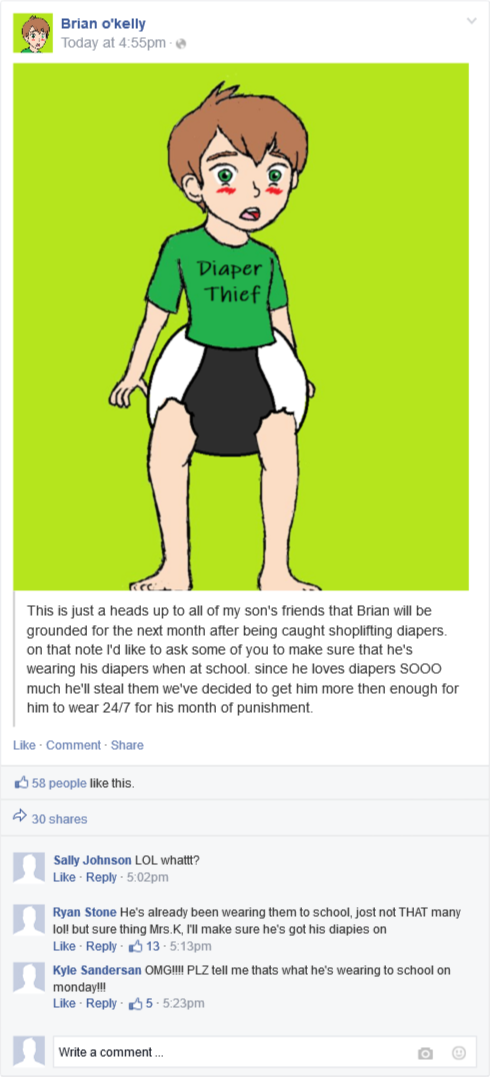Screen dimensions: 490x1077
Task: Click the camera icon to attach a photo
Action: (x=425, y=1053)
